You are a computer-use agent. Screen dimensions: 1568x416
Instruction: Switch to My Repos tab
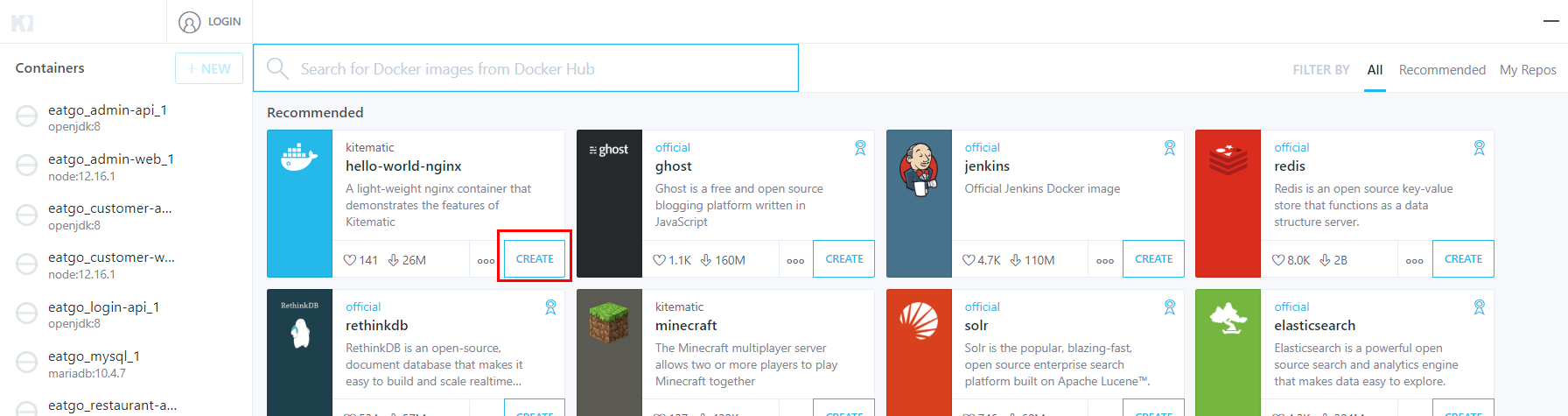[x=1528, y=70]
